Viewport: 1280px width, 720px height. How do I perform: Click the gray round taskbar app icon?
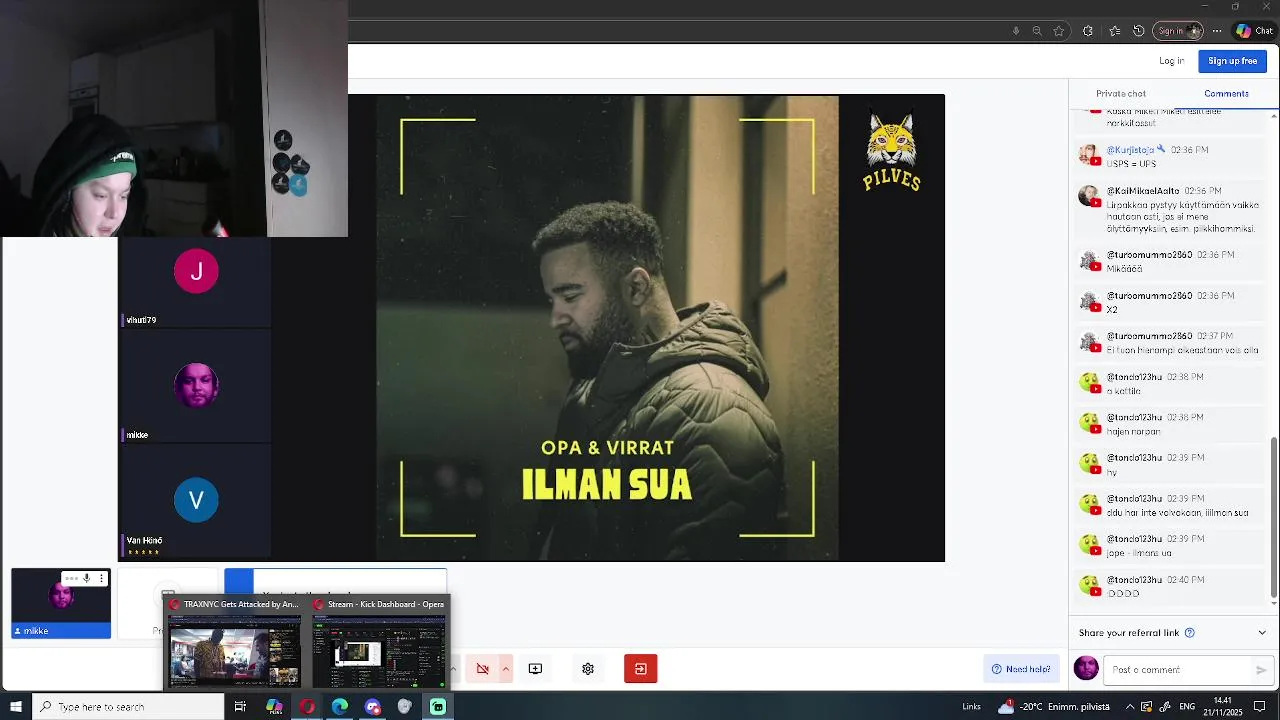pos(405,706)
